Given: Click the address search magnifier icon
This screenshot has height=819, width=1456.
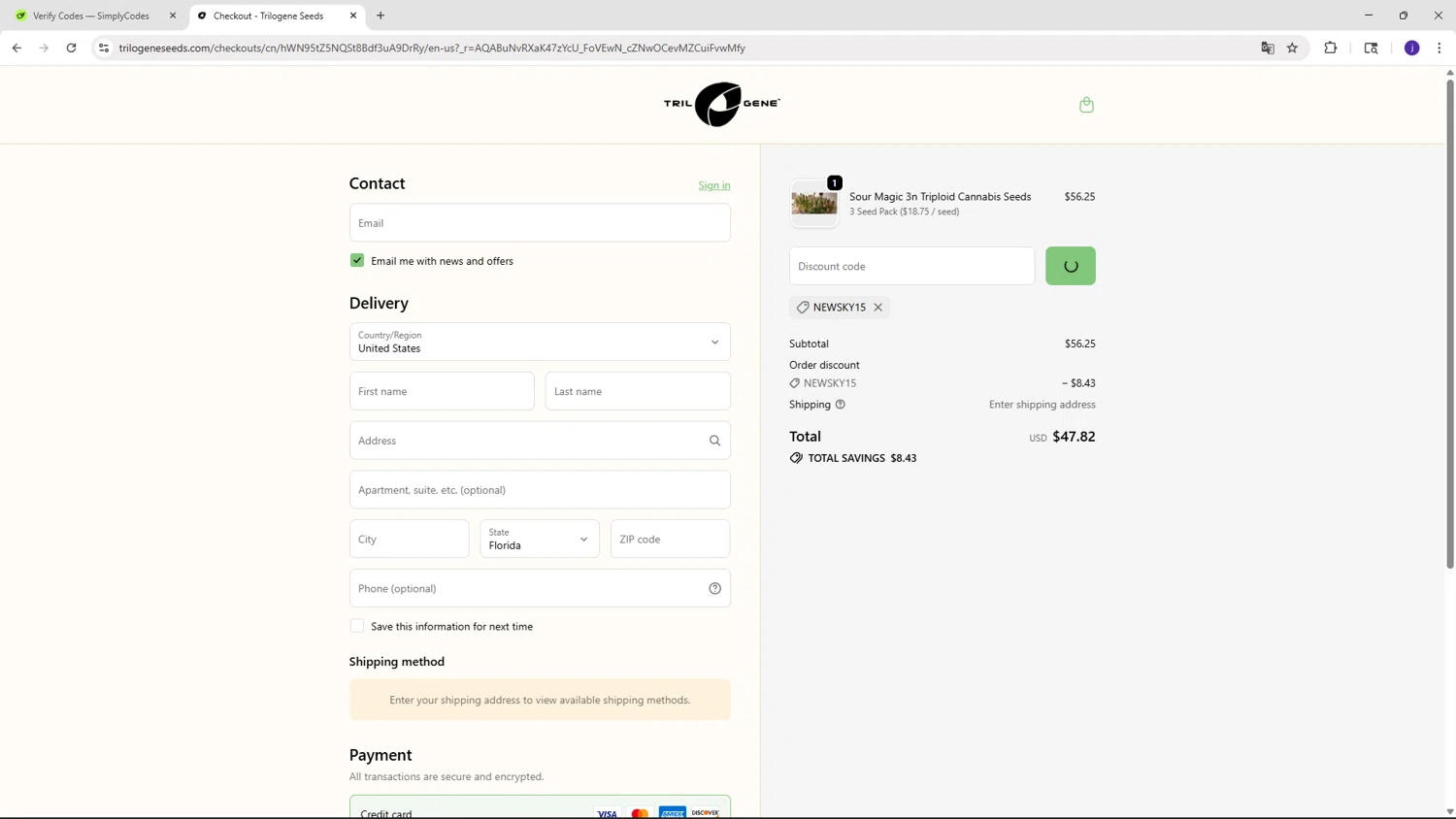Looking at the screenshot, I should coord(714,441).
